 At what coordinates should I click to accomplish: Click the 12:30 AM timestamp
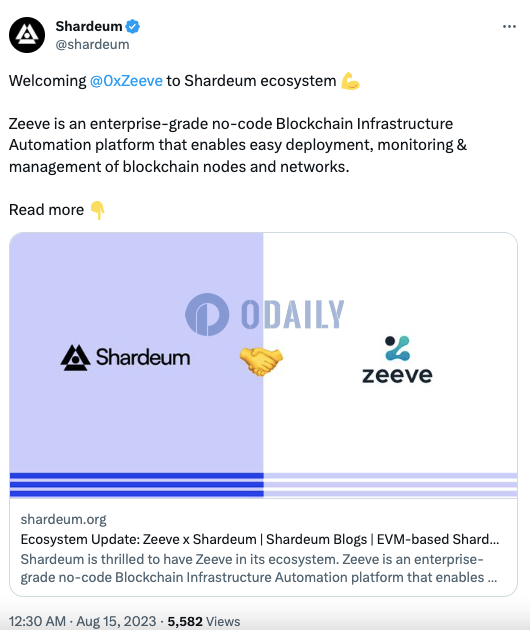37,621
